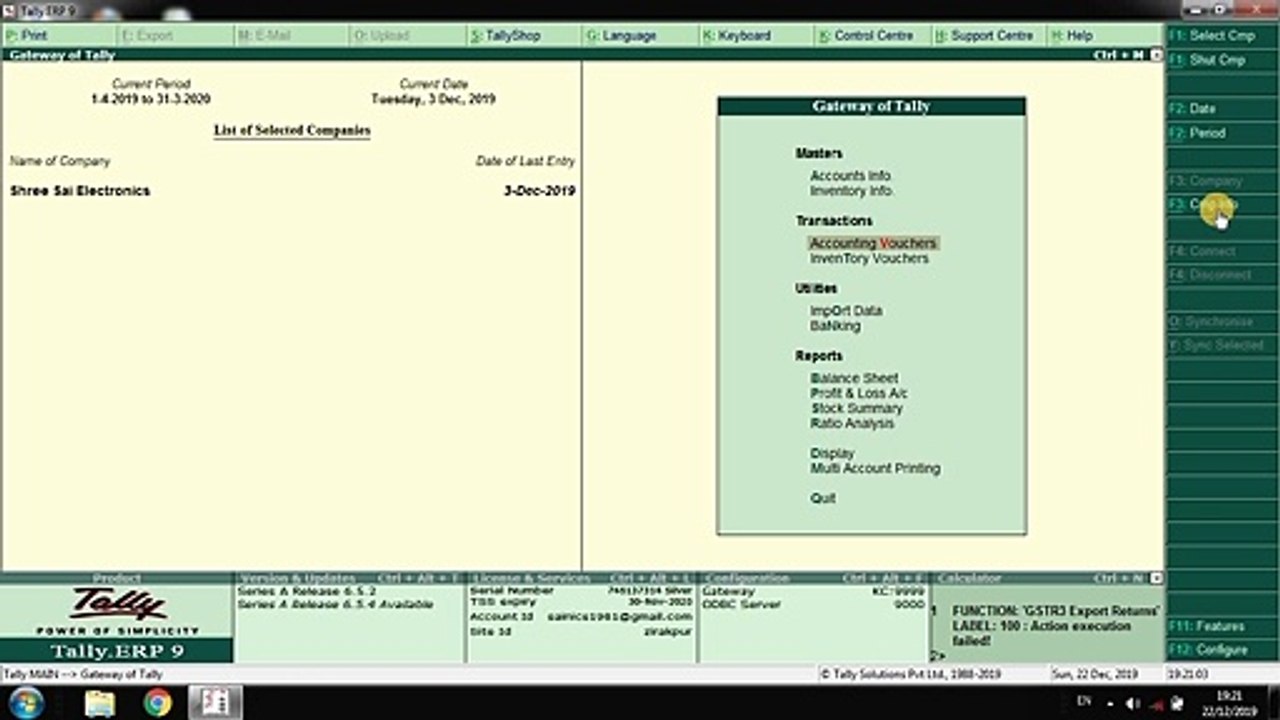
Task: Click the 3-Dec-2019 last entry date
Action: [539, 191]
